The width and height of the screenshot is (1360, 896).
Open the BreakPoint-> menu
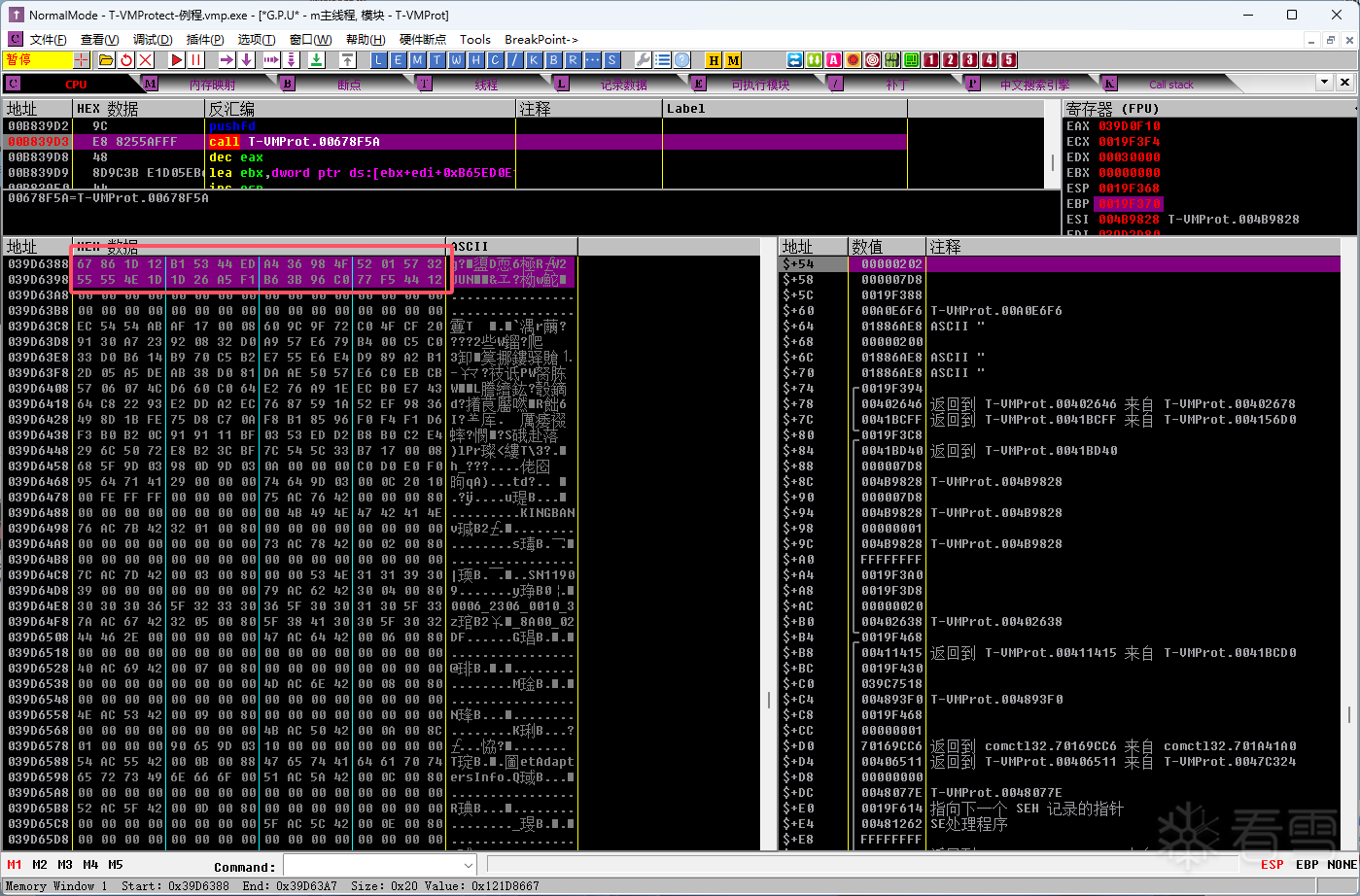click(x=541, y=39)
